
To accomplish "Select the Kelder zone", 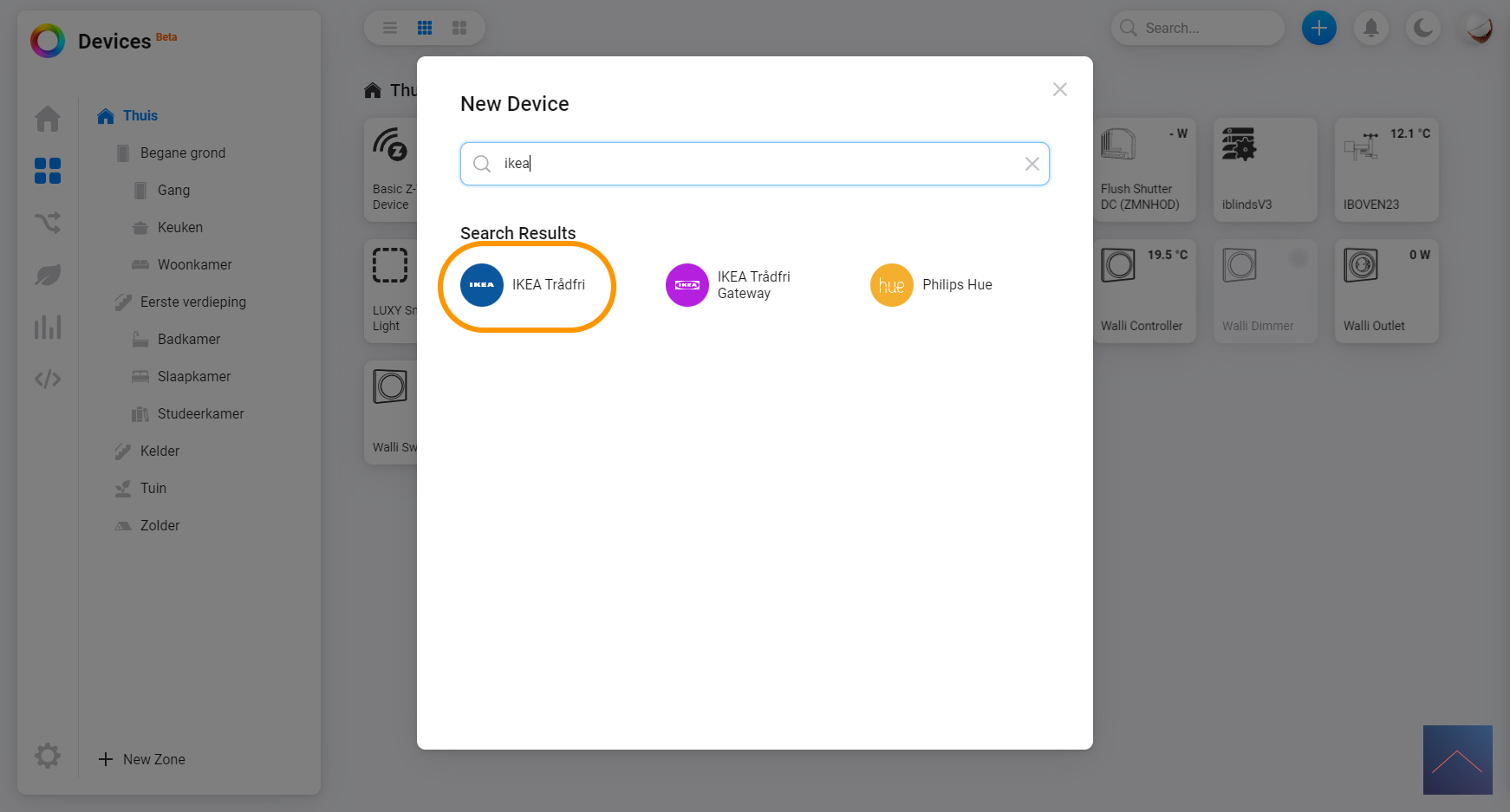I will click(x=159, y=451).
